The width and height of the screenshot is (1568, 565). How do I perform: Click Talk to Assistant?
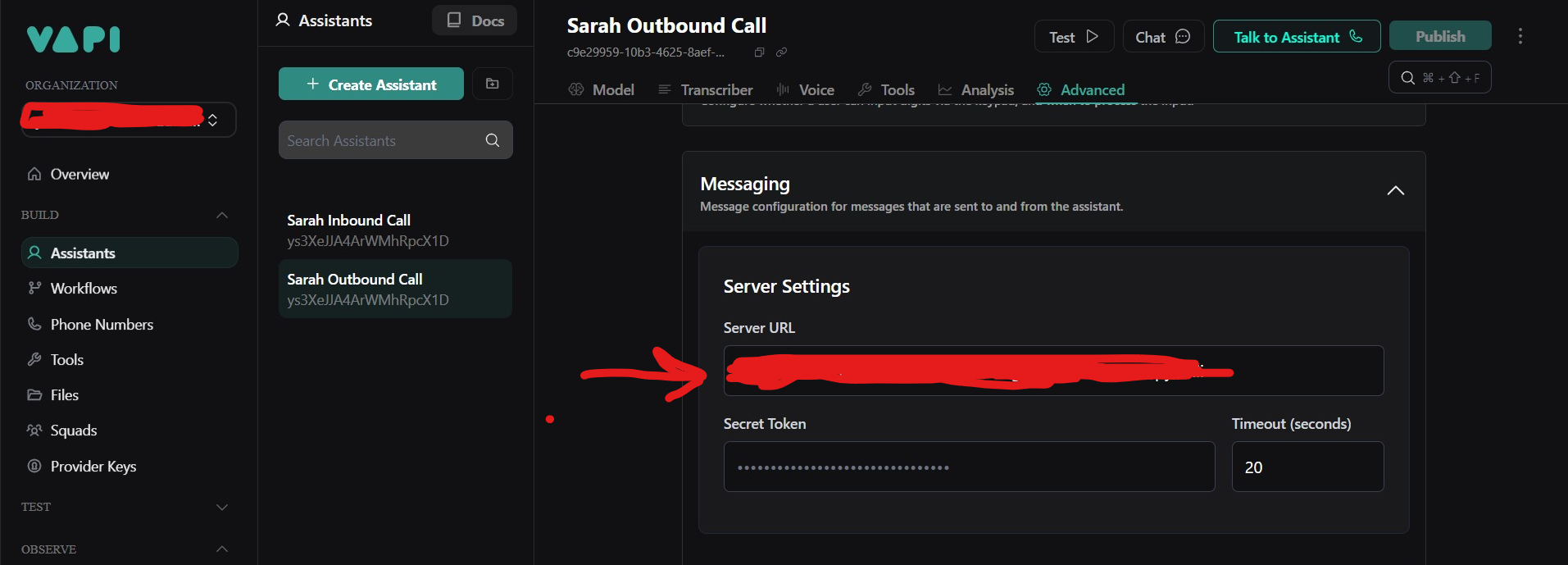[x=1297, y=37]
